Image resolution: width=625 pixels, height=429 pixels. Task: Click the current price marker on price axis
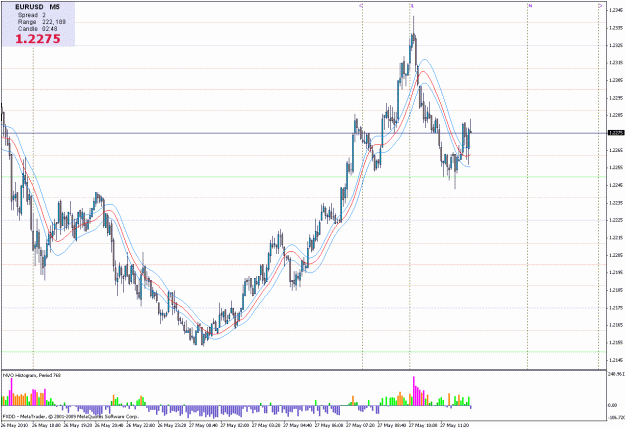616,133
